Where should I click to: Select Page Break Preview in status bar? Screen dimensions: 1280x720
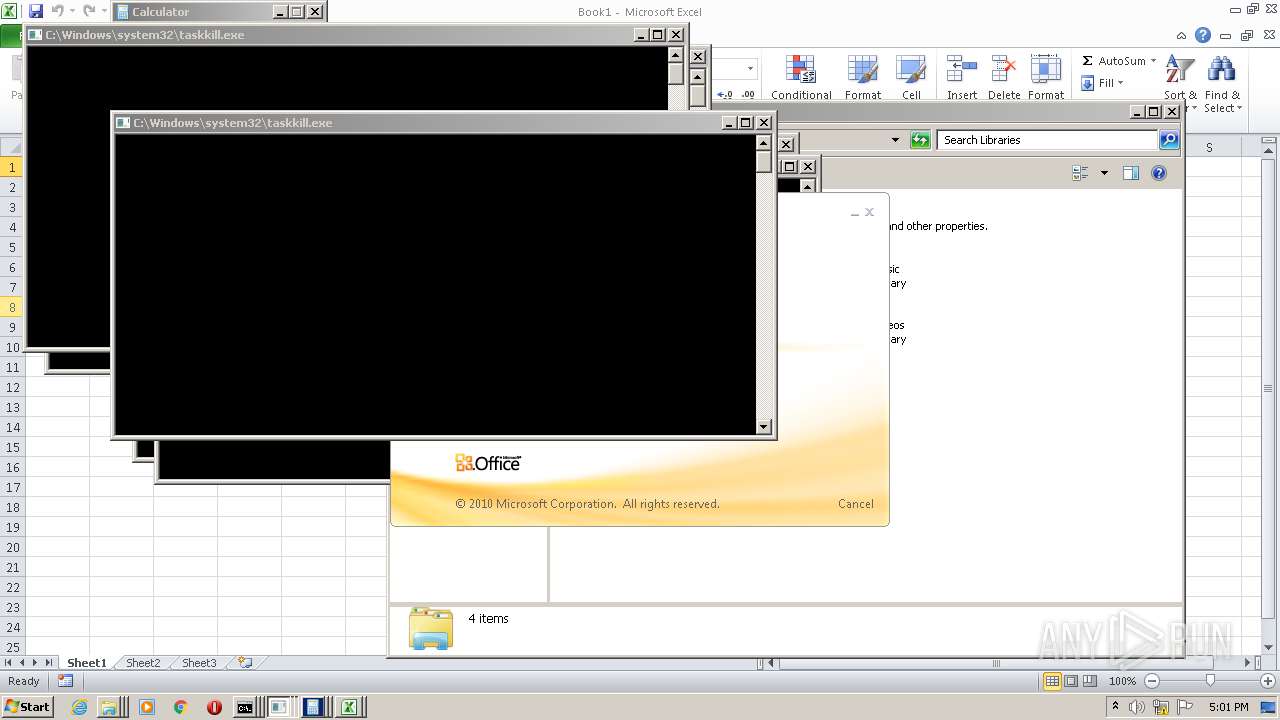click(1090, 681)
